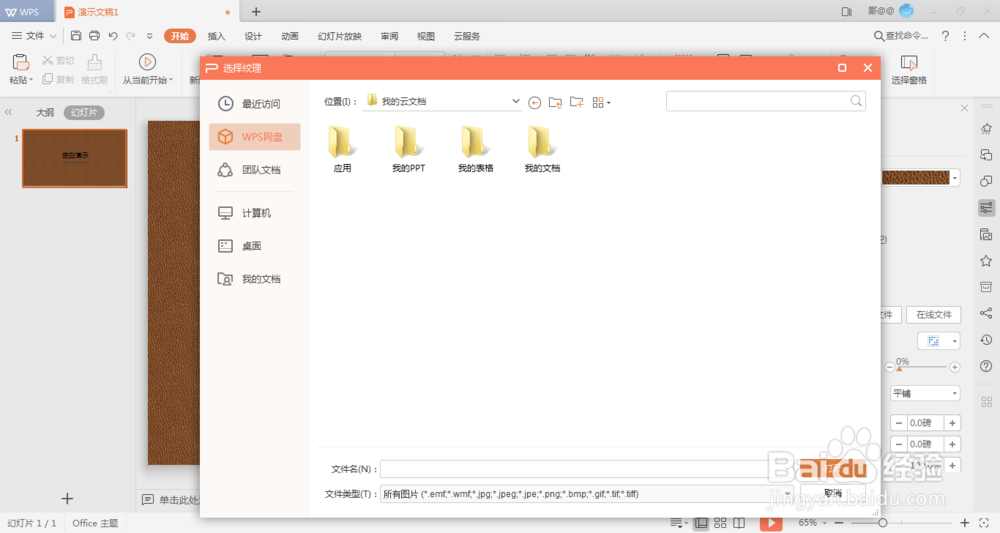1000x533 pixels.
Task: Click the print icon
Action: [x=94, y=36]
